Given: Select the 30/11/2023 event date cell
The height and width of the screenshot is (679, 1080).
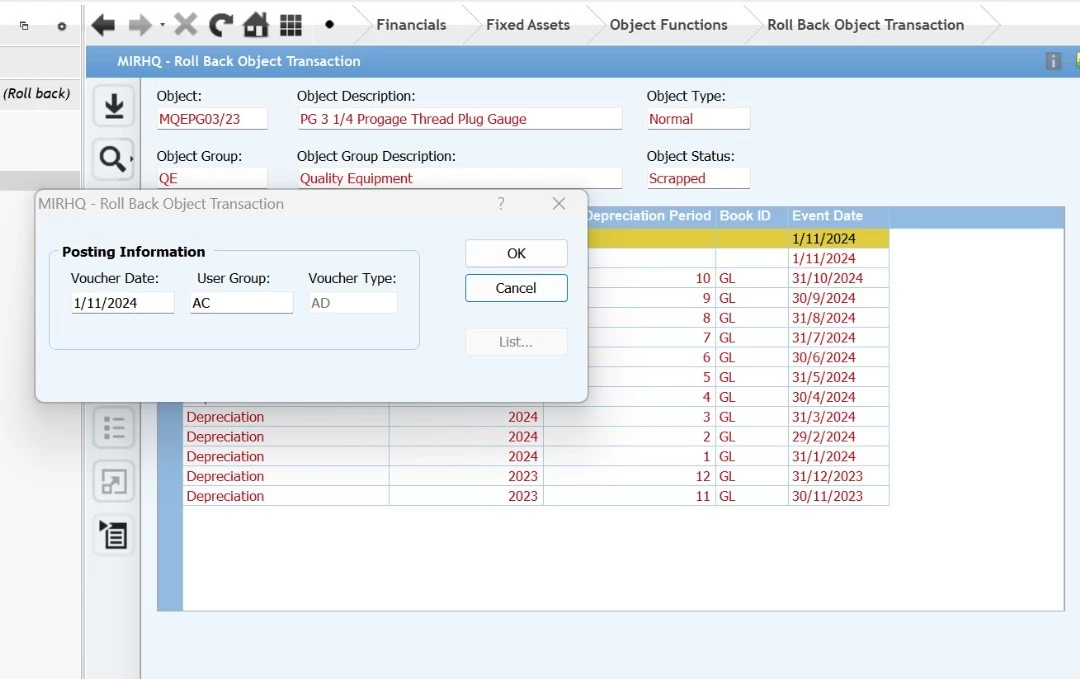Looking at the screenshot, I should (839, 497).
